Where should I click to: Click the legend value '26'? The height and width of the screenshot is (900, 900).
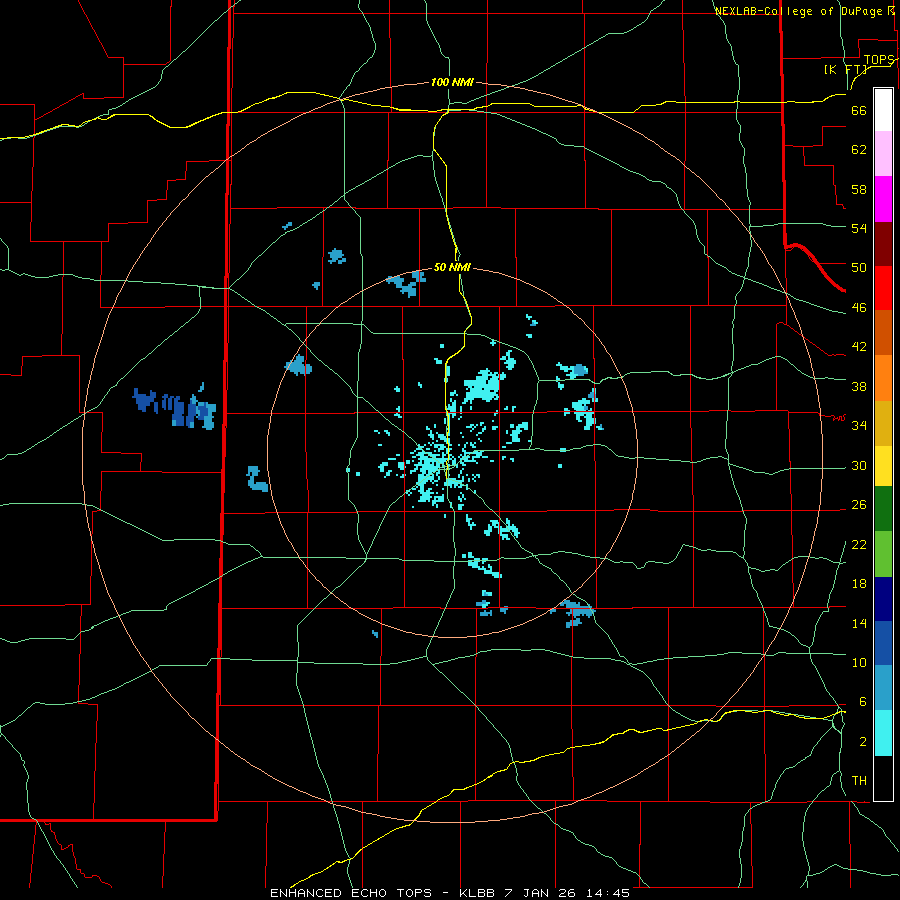(x=859, y=505)
